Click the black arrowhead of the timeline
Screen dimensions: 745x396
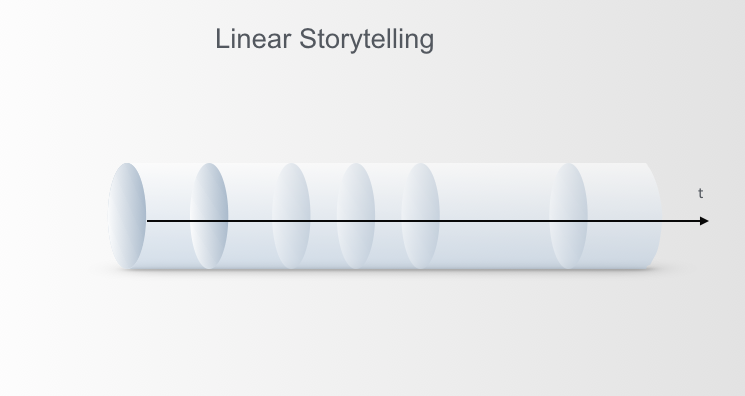[704, 221]
